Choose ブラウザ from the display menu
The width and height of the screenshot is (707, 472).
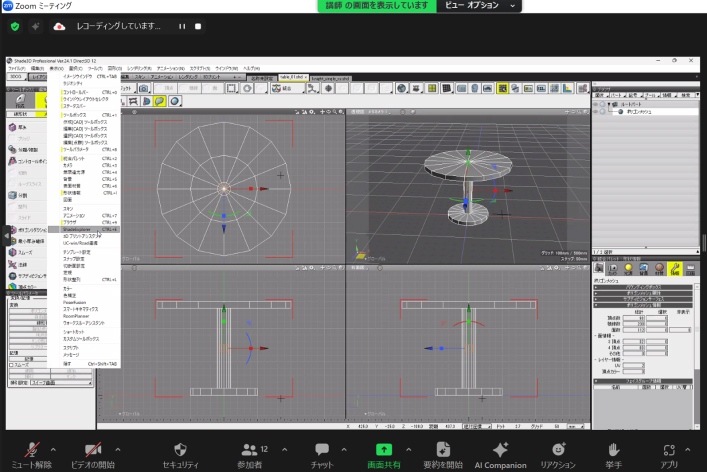(84, 223)
